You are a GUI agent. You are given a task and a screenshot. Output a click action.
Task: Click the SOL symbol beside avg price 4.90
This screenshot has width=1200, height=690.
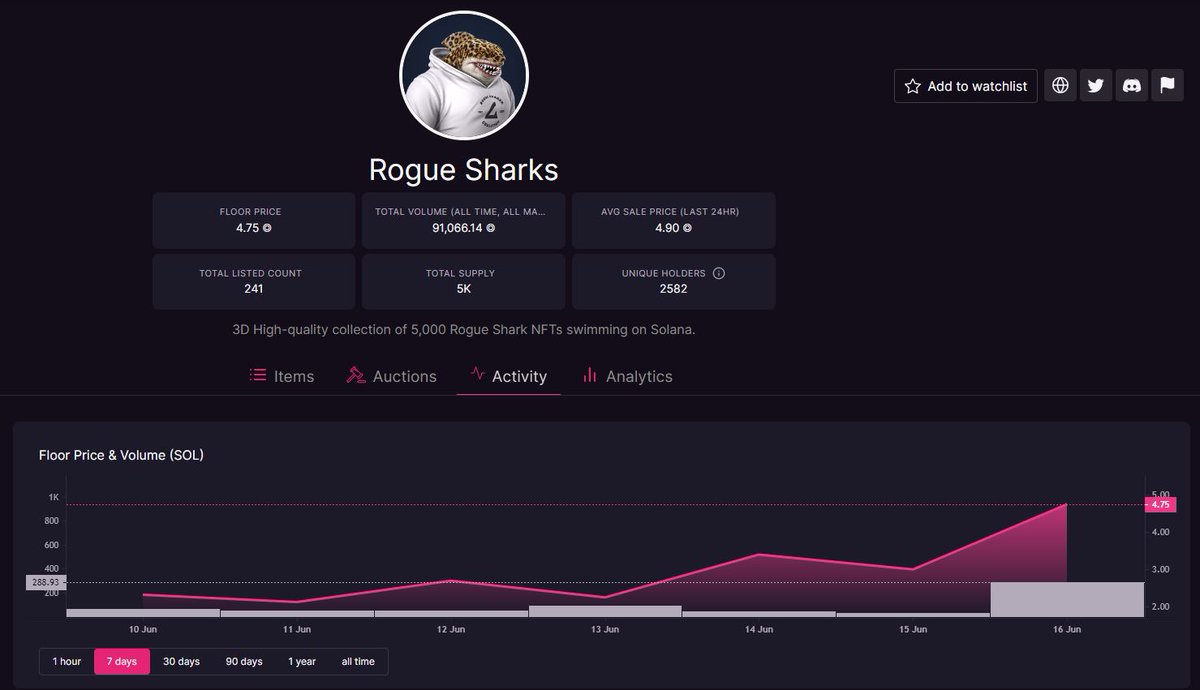pyautogui.click(x=687, y=228)
